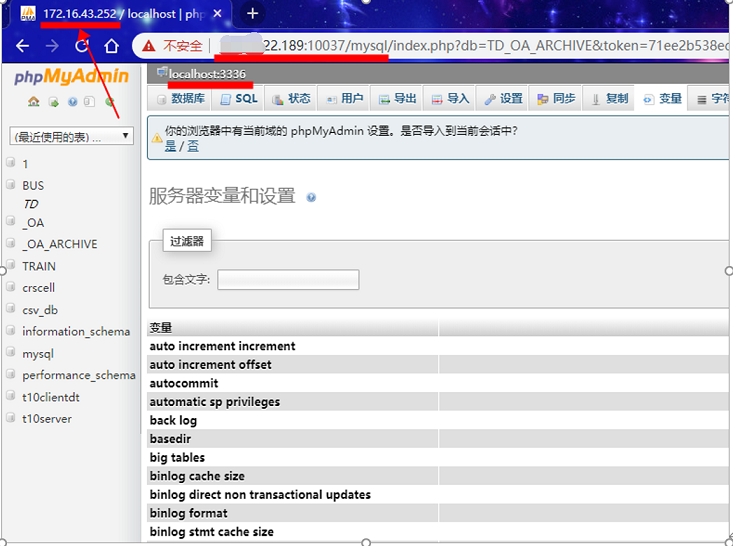The image size is (733, 546).
Task: Open the documentation help icon in sidebar
Action: (72, 101)
